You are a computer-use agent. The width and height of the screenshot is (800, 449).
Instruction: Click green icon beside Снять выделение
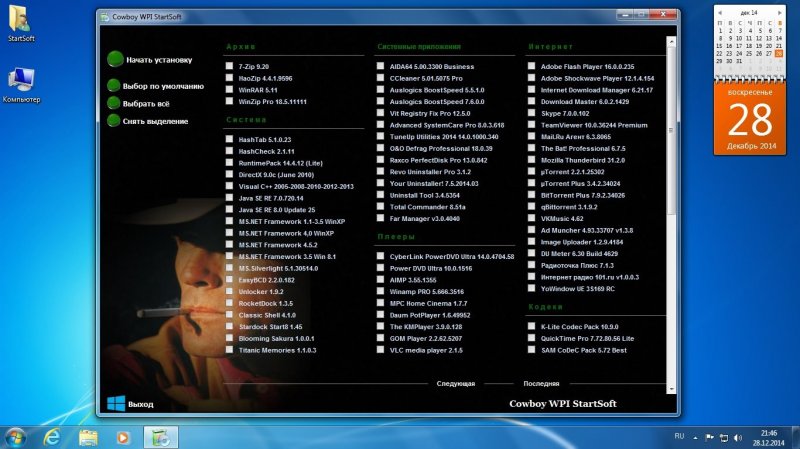113,121
